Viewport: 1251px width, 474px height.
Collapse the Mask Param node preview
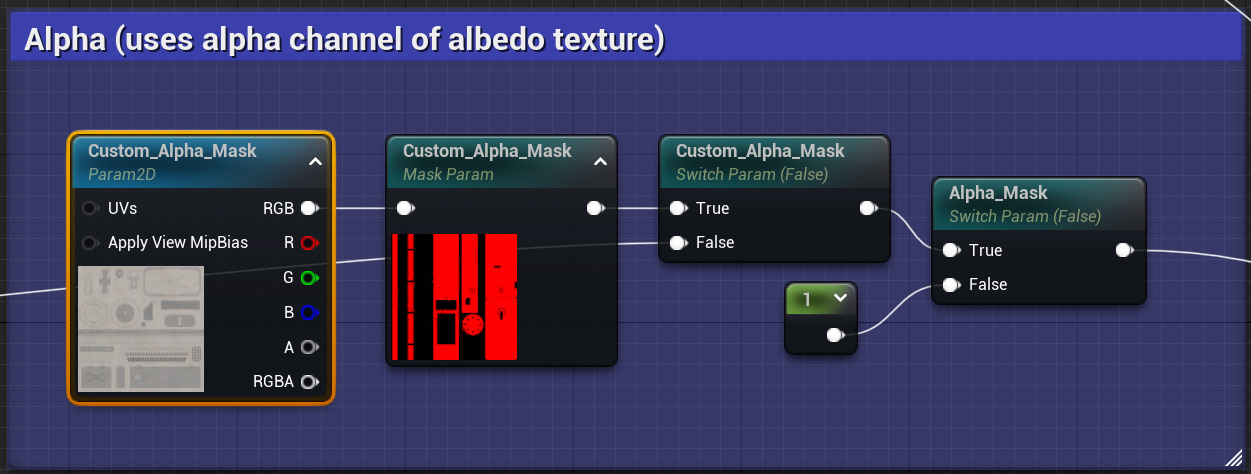[600, 161]
